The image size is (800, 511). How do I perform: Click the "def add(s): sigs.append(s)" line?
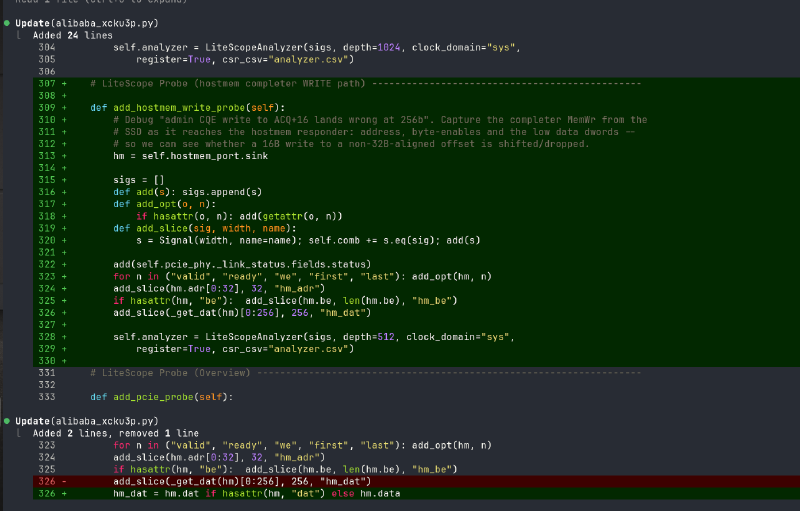tap(188, 192)
